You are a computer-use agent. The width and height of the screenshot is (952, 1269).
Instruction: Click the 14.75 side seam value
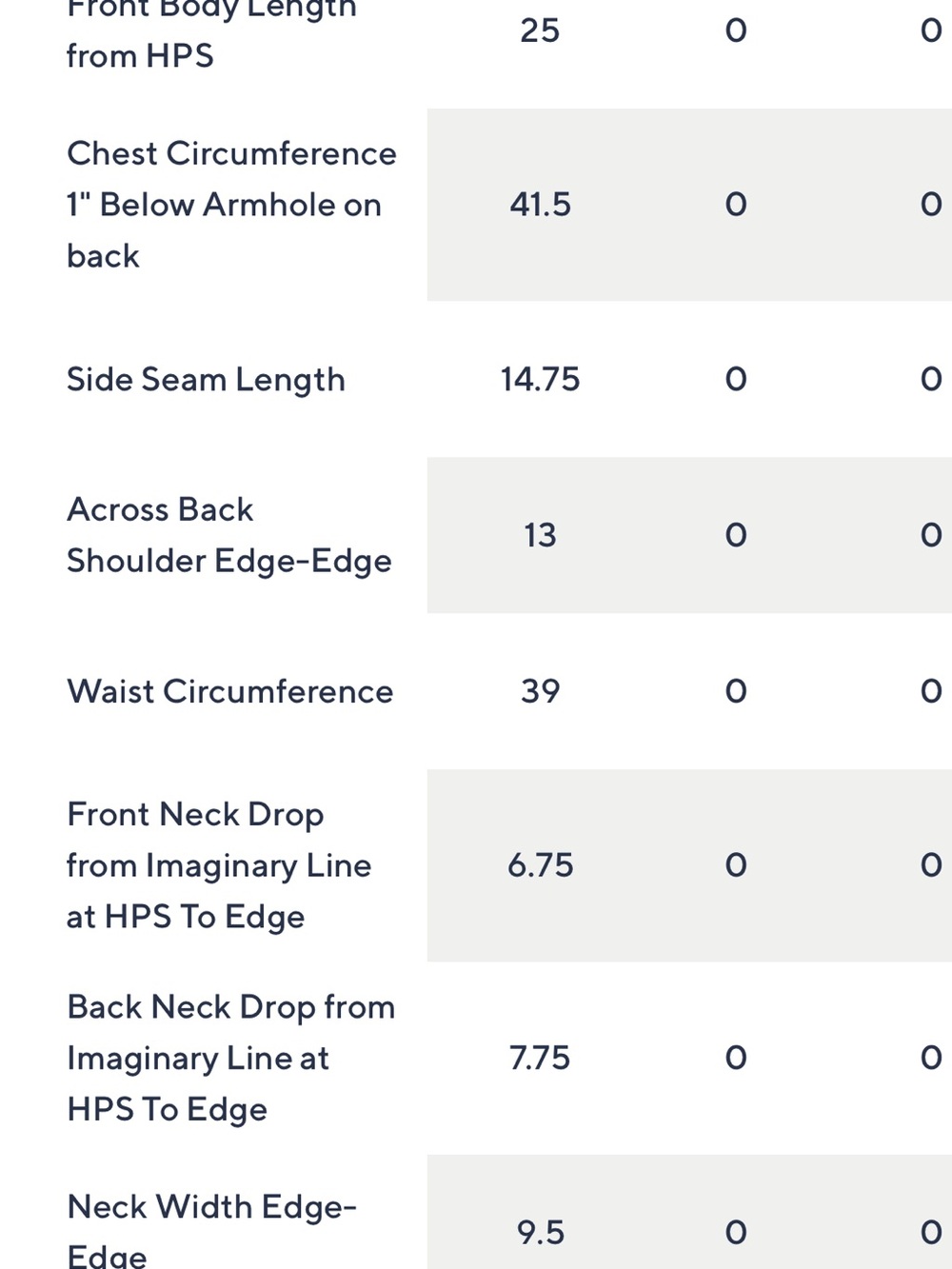[540, 380]
